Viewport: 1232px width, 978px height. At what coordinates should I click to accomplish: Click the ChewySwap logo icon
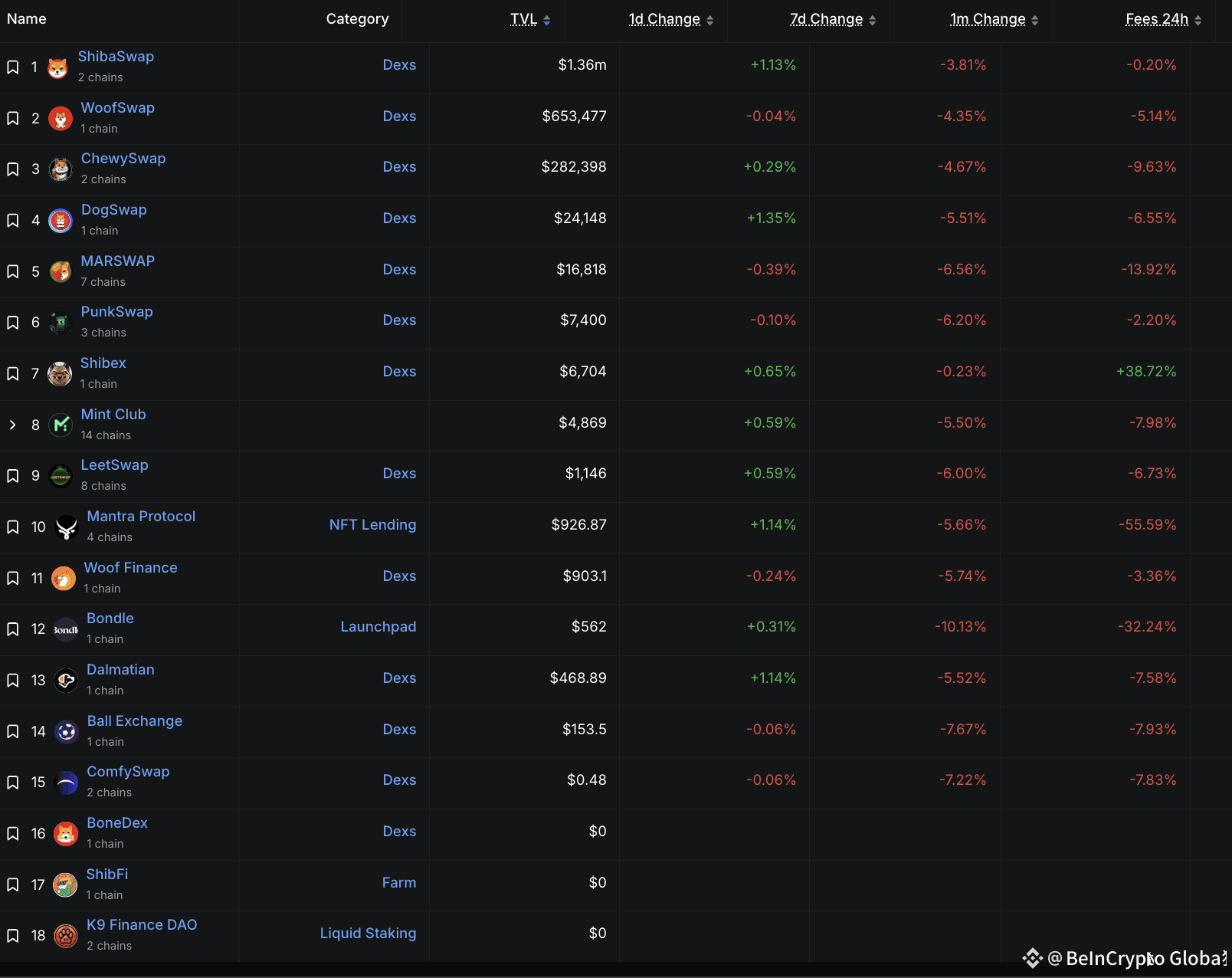(61, 169)
